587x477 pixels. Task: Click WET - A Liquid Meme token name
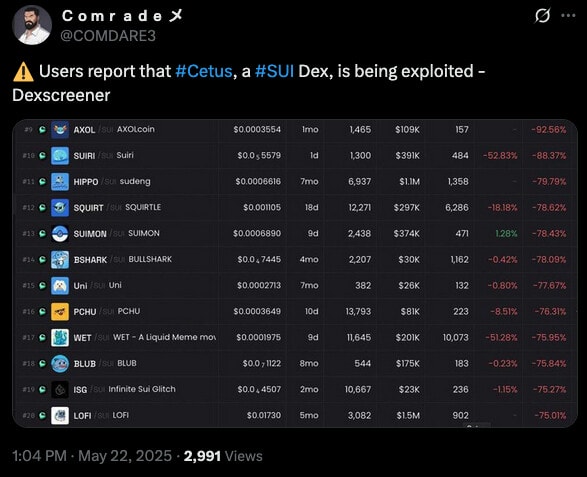click(x=164, y=337)
